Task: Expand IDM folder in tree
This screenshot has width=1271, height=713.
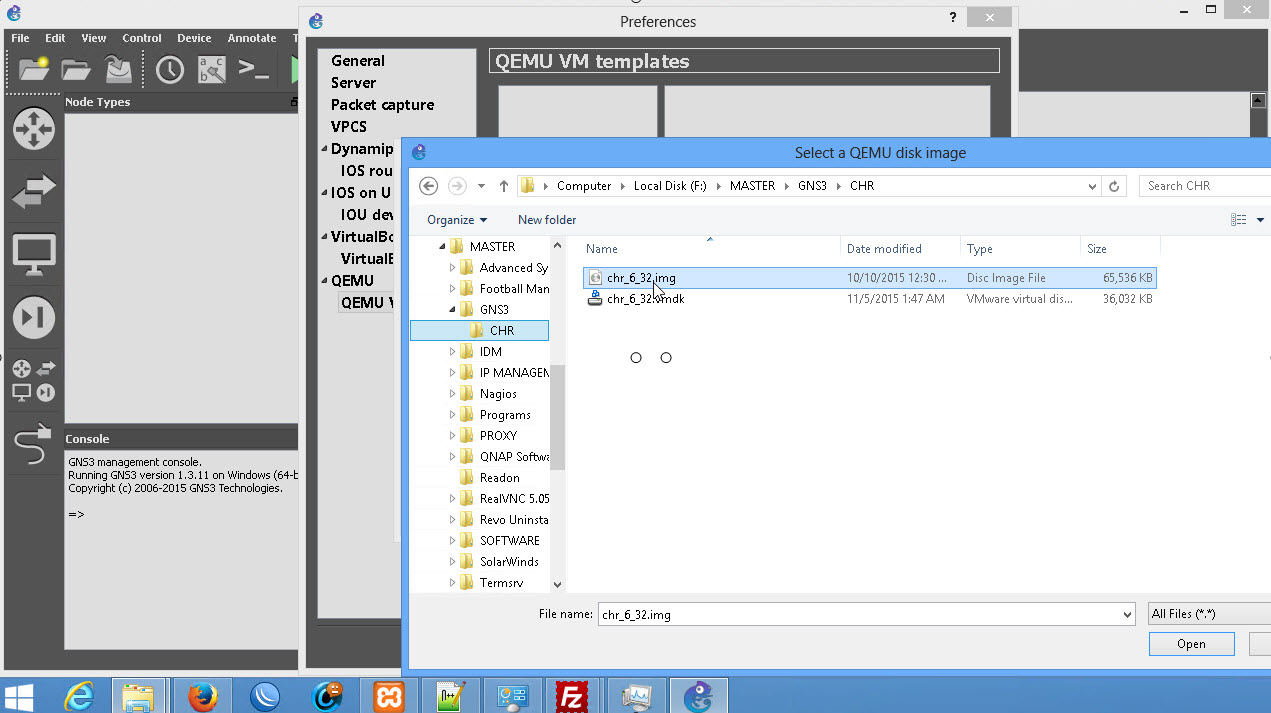Action: [x=452, y=352]
